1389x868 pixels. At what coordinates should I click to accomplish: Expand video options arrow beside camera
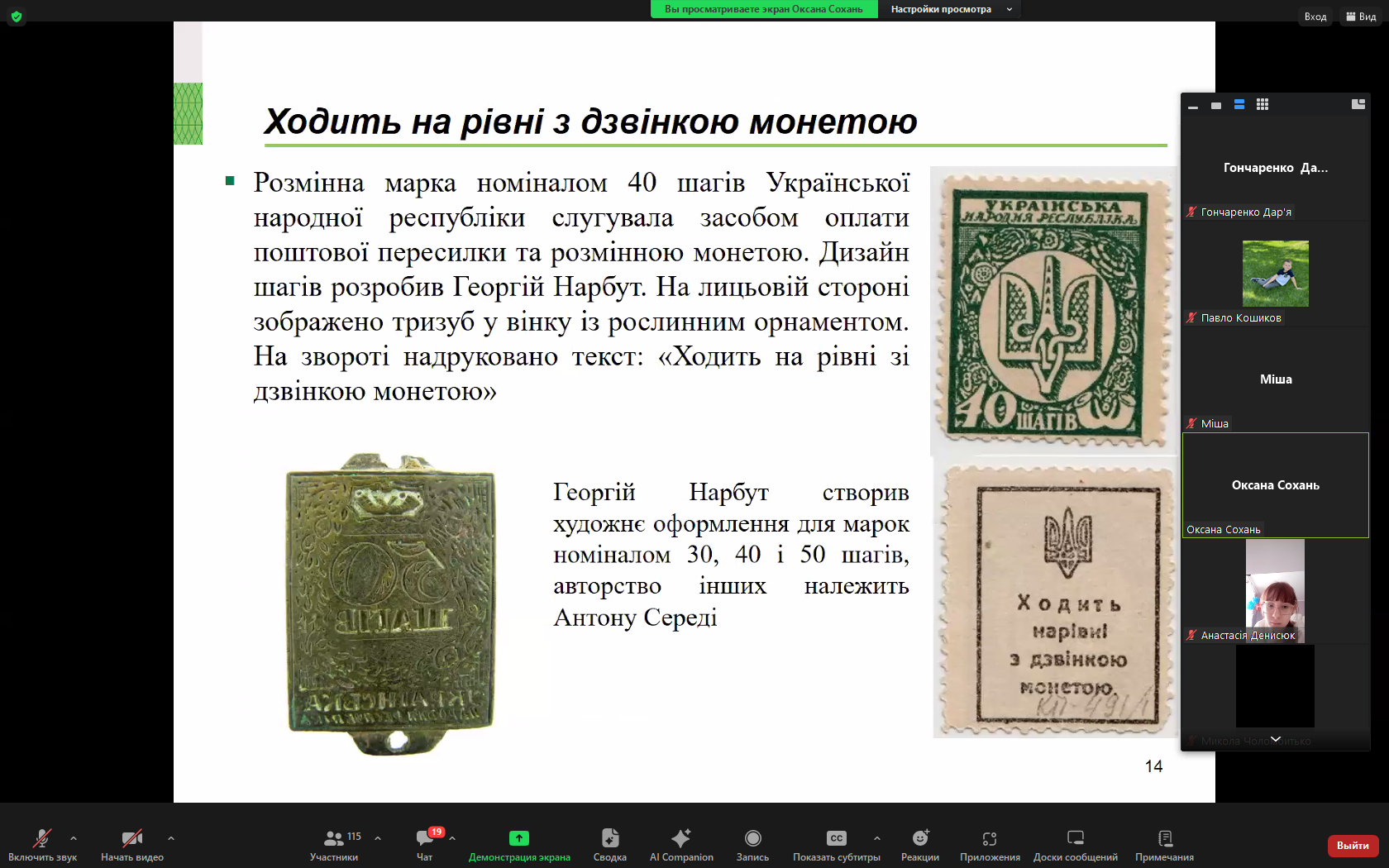tap(171, 838)
